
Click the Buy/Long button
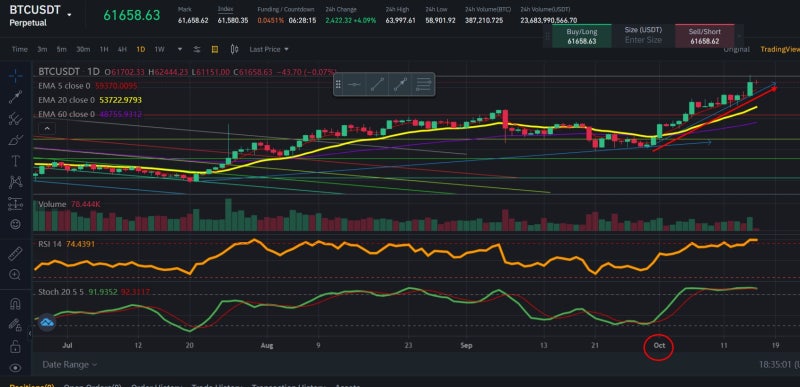click(x=582, y=36)
